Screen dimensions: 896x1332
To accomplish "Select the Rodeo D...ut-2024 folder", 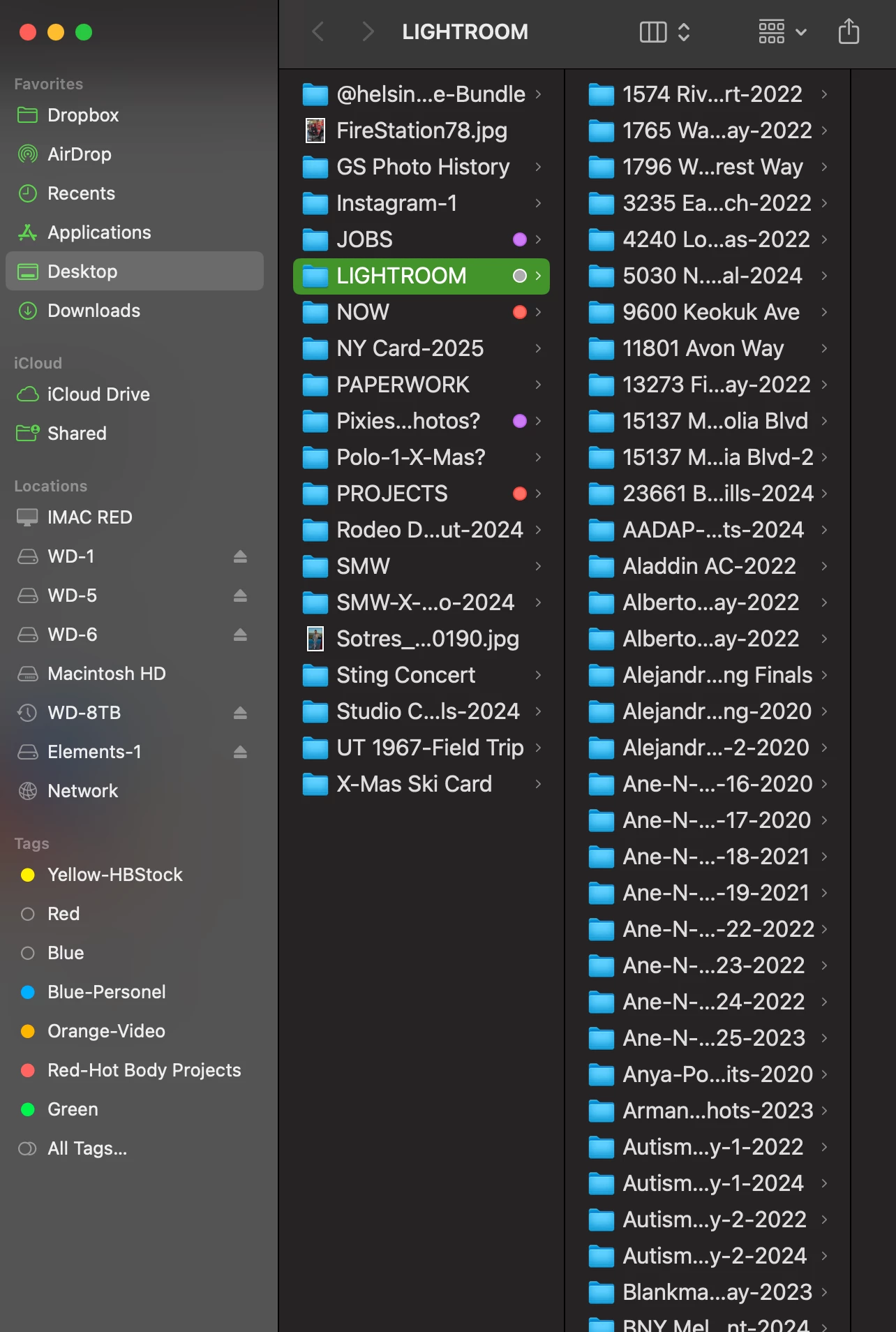I will click(x=421, y=530).
